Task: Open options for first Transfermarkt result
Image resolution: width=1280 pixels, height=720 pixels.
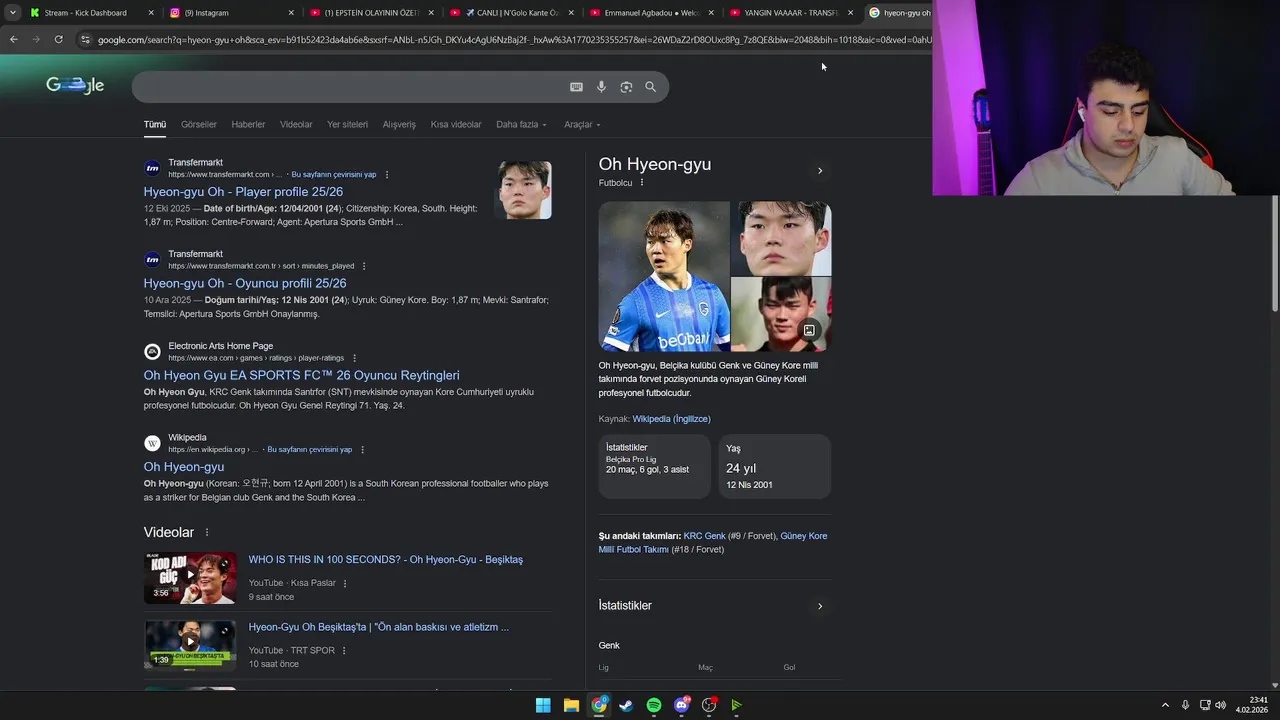Action: [x=387, y=175]
